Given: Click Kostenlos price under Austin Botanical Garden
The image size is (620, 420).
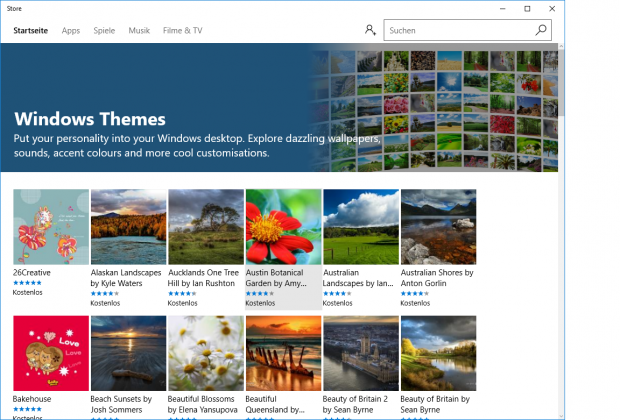Looking at the screenshot, I should pos(260,303).
